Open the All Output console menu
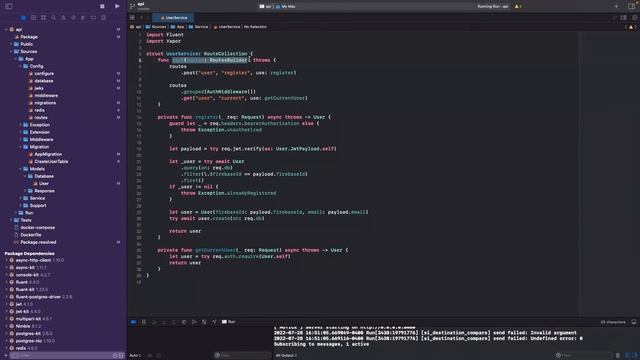This screenshot has height=360, width=640. click(287, 356)
